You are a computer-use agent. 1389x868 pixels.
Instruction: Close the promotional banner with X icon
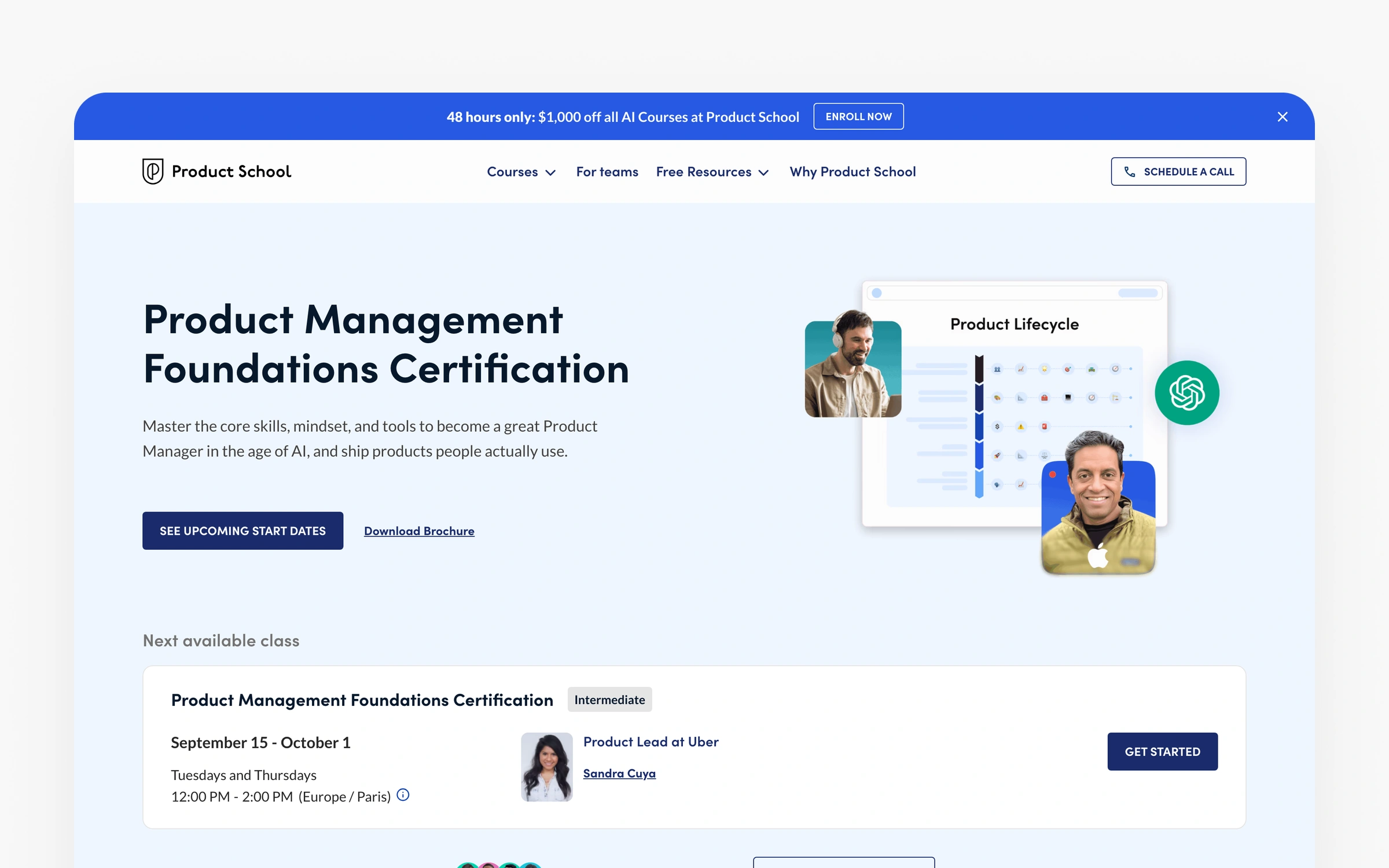pos(1283,117)
